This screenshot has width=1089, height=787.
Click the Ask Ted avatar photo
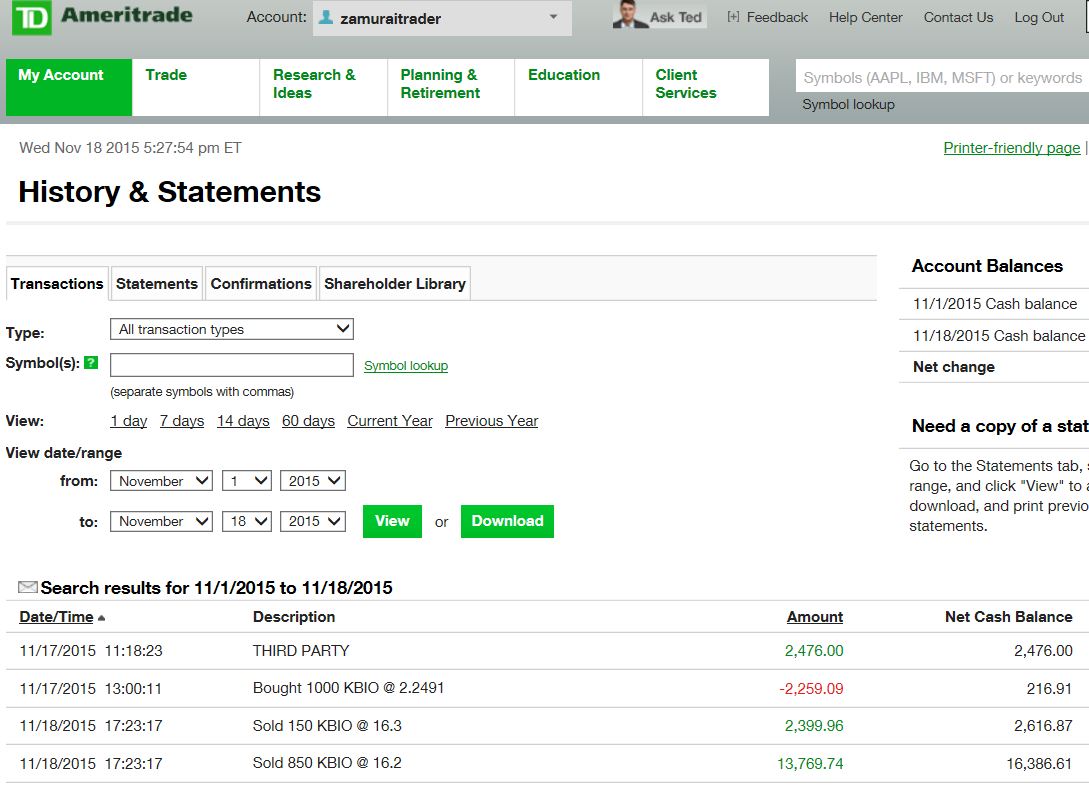coord(629,16)
